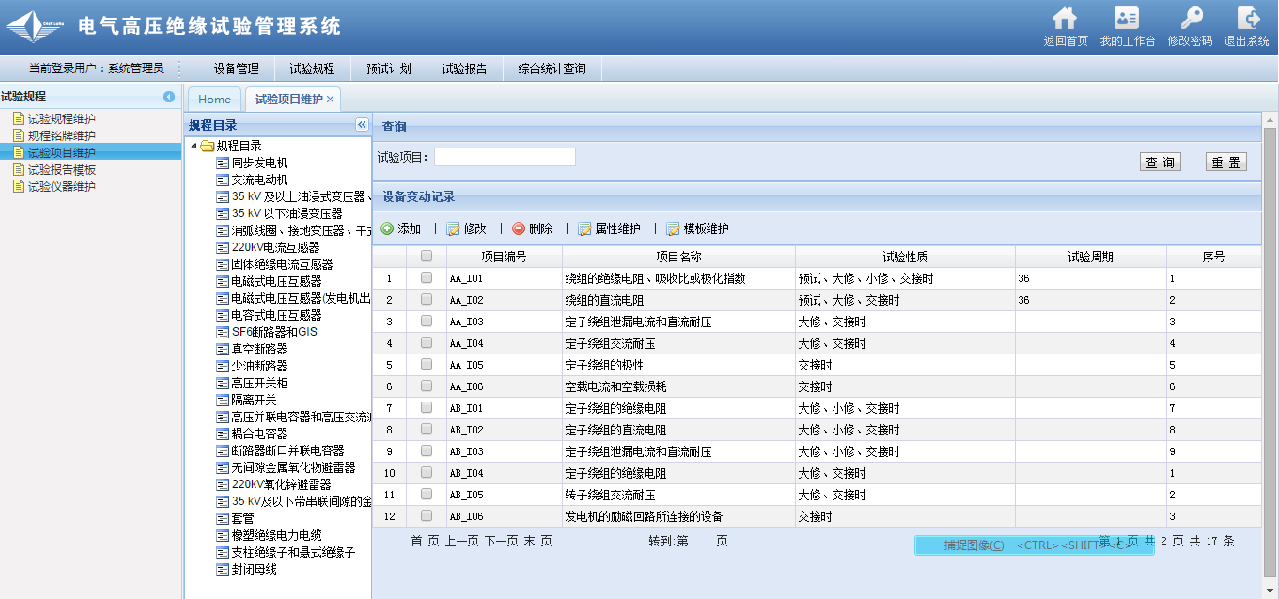Viewport: 1279px width, 599px height.
Task: Open the 设备管理 menu
Action: 236,69
